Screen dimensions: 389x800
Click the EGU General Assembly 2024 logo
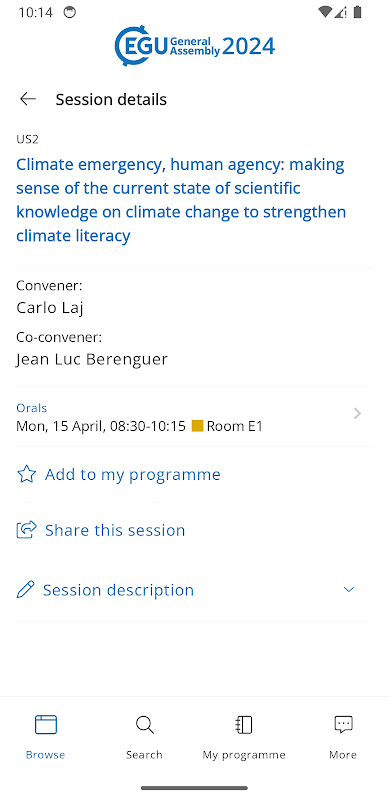tap(194, 46)
